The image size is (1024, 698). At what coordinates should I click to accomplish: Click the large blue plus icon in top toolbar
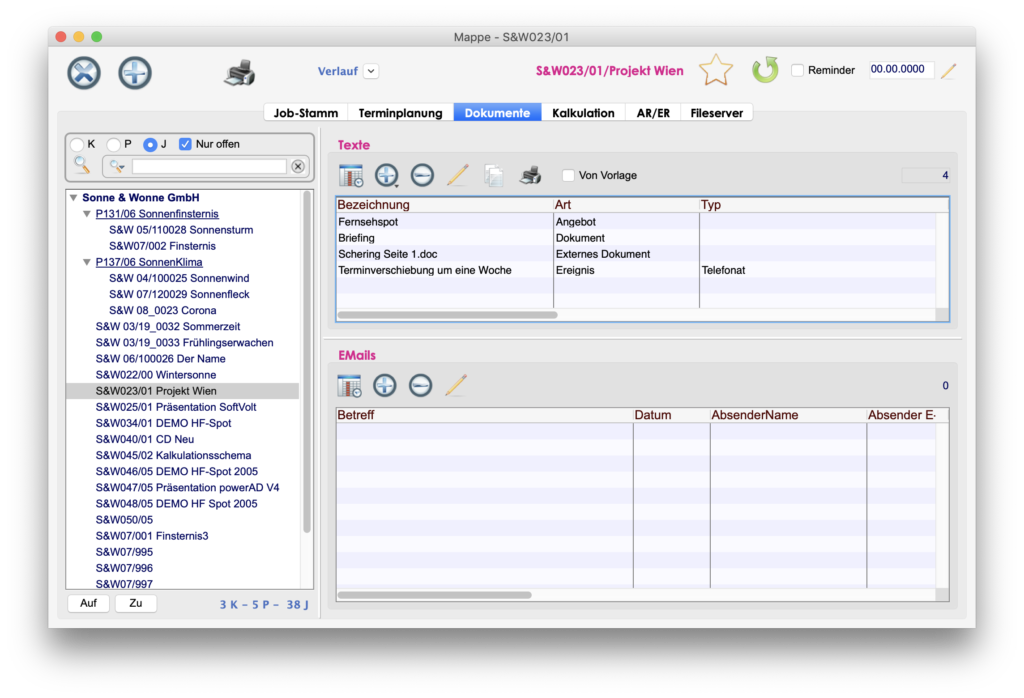point(135,72)
